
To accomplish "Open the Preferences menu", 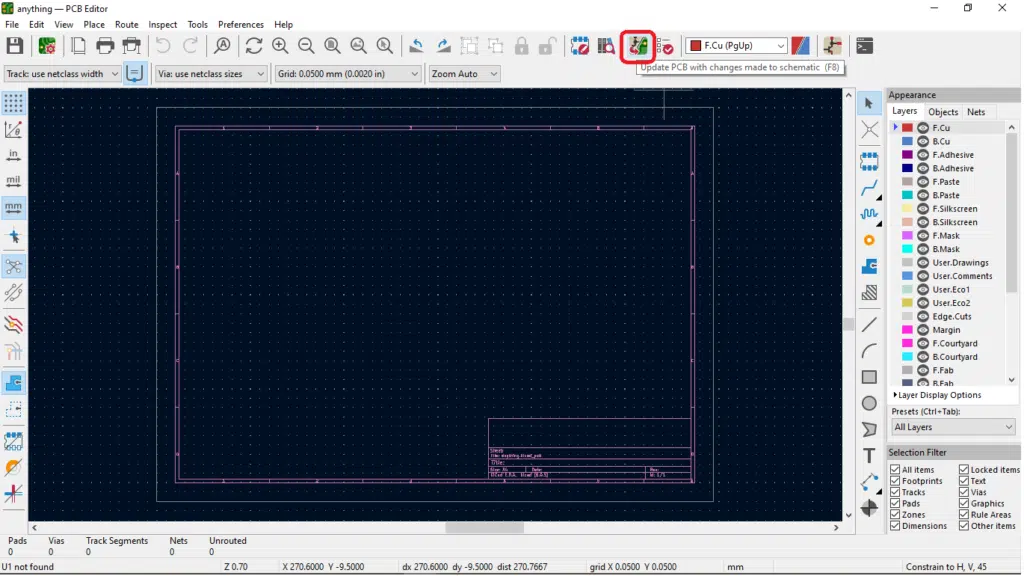I will coord(241,24).
